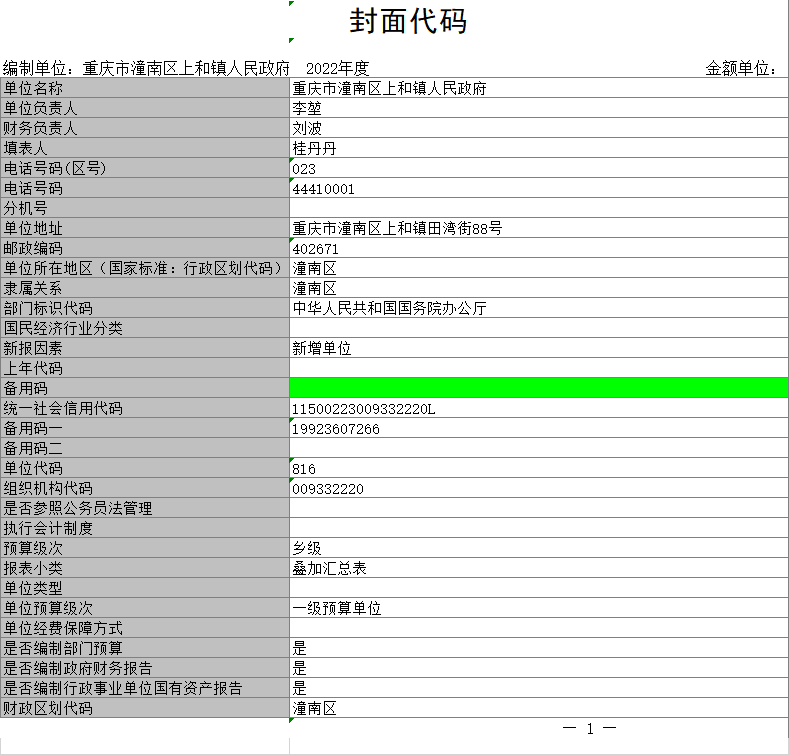Click the 电话号码(区号) label cell

pos(145,168)
